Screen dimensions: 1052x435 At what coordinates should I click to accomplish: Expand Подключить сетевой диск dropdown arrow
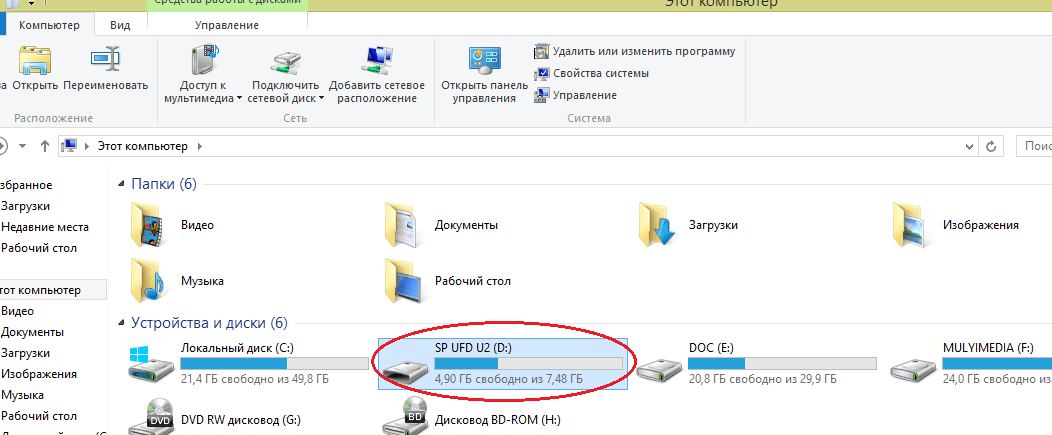pyautogui.click(x=321, y=99)
